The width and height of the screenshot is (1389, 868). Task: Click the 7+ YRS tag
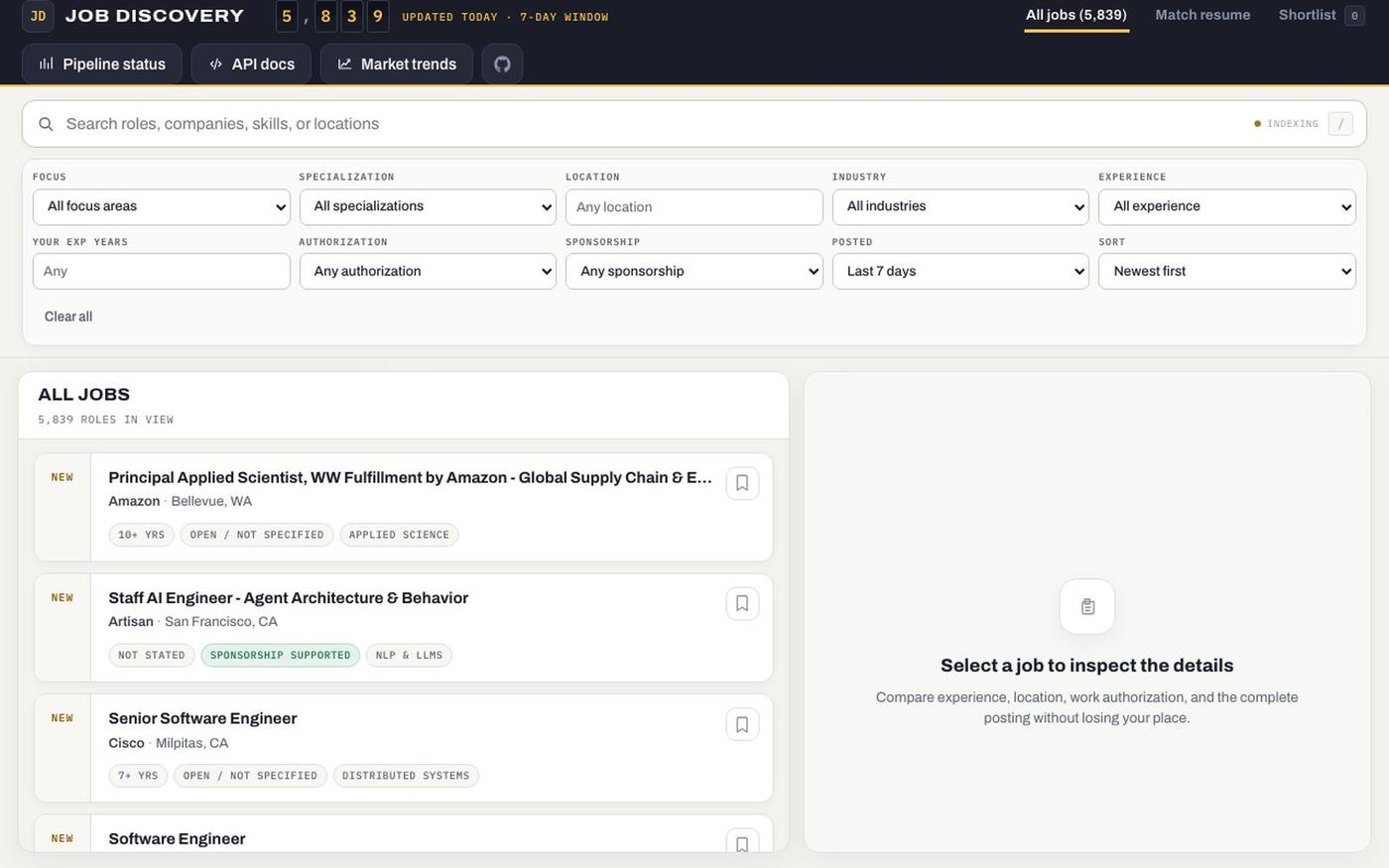tap(138, 776)
